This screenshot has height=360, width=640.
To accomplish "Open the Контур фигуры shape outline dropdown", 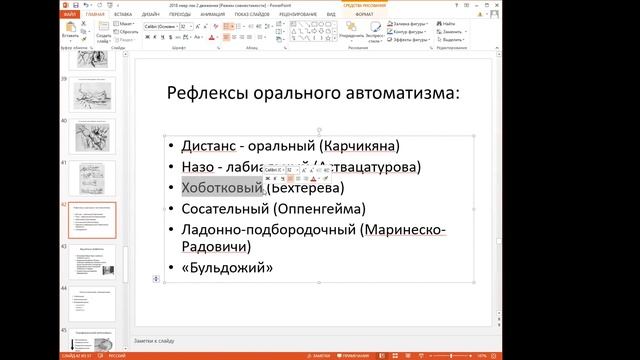I will click(x=407, y=32).
